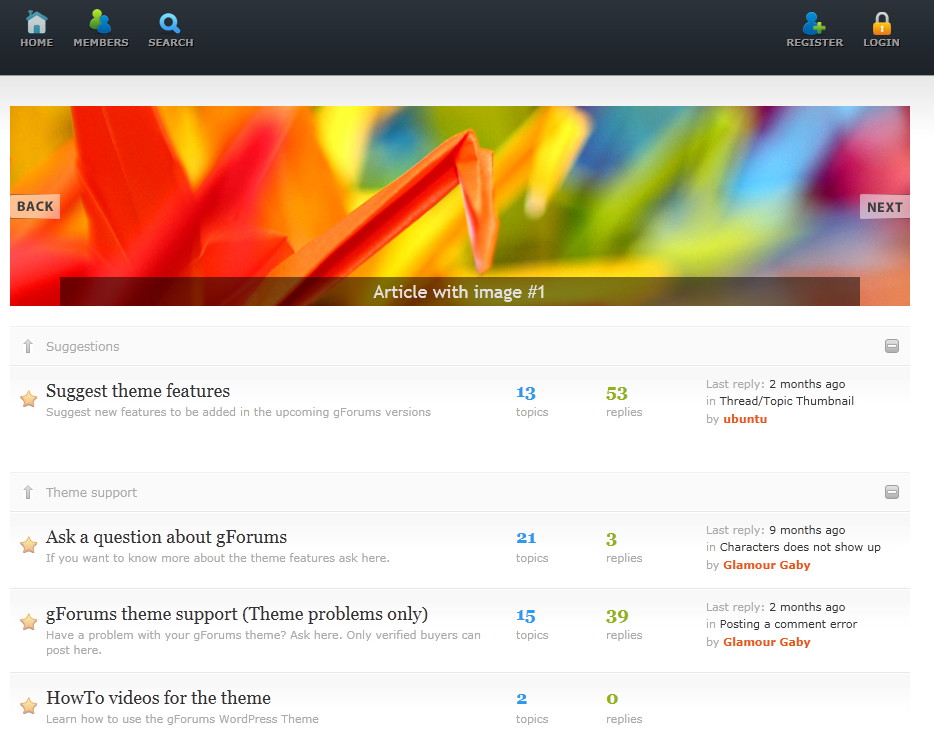This screenshot has width=934, height=752.
Task: Click the 0 replies count
Action: click(612, 698)
